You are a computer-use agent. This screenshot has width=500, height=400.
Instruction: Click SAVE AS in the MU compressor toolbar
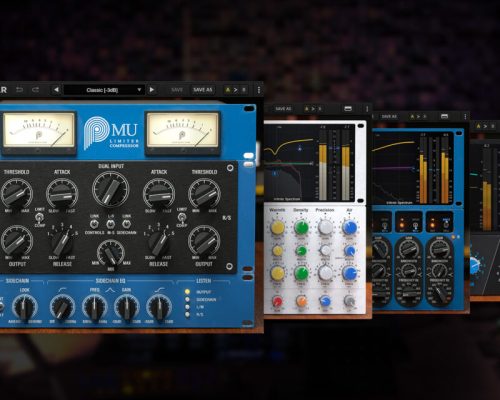202,90
